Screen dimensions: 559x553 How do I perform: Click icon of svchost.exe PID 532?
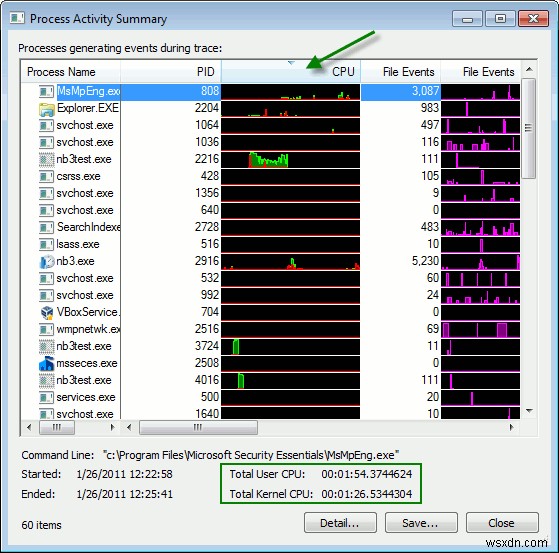[x=46, y=278]
